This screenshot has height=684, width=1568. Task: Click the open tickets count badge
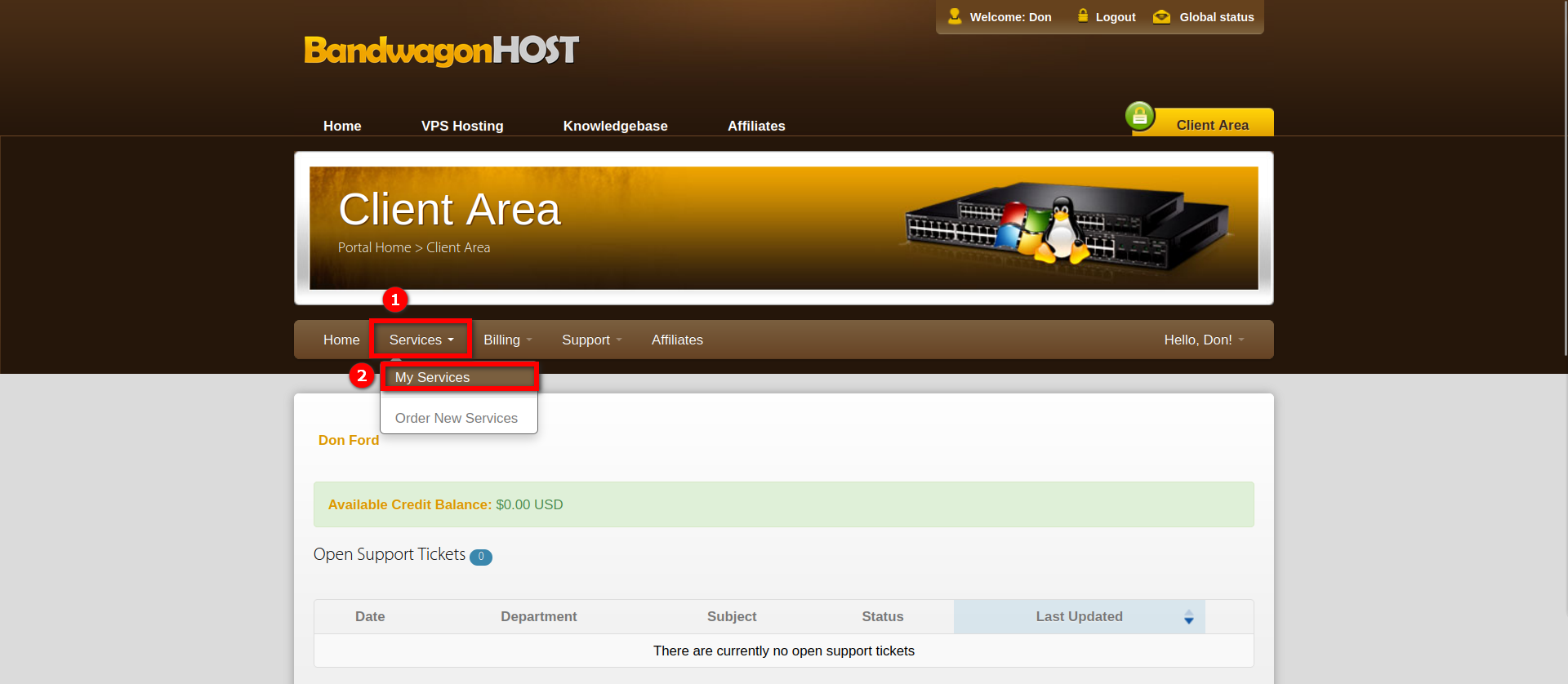pos(481,557)
